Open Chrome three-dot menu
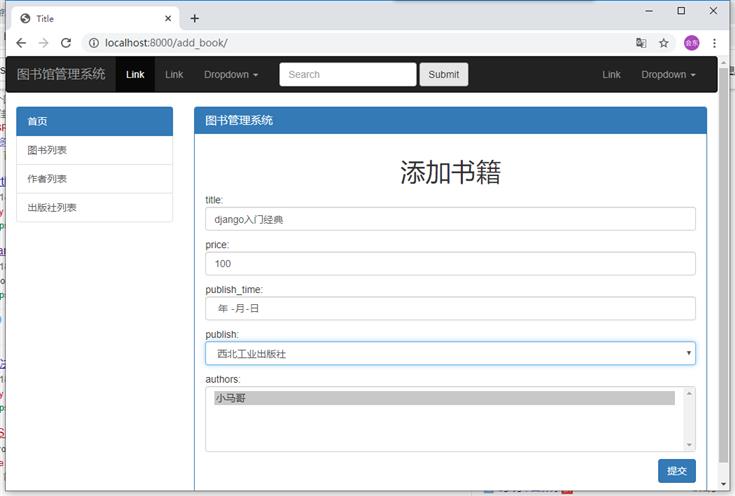The width and height of the screenshot is (735, 496). pos(715,43)
